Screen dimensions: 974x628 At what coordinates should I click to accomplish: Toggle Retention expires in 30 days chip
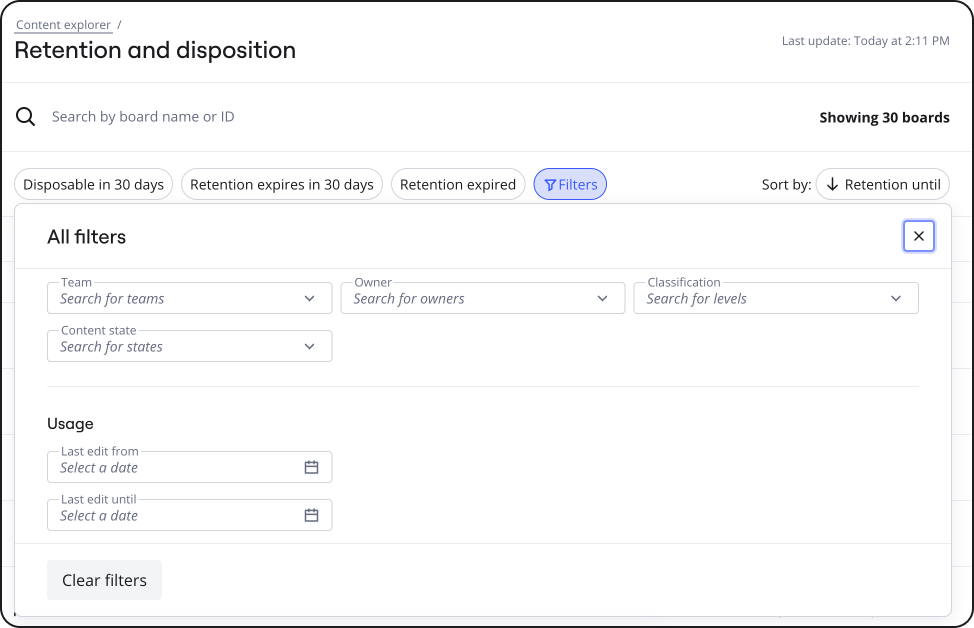[x=281, y=184]
